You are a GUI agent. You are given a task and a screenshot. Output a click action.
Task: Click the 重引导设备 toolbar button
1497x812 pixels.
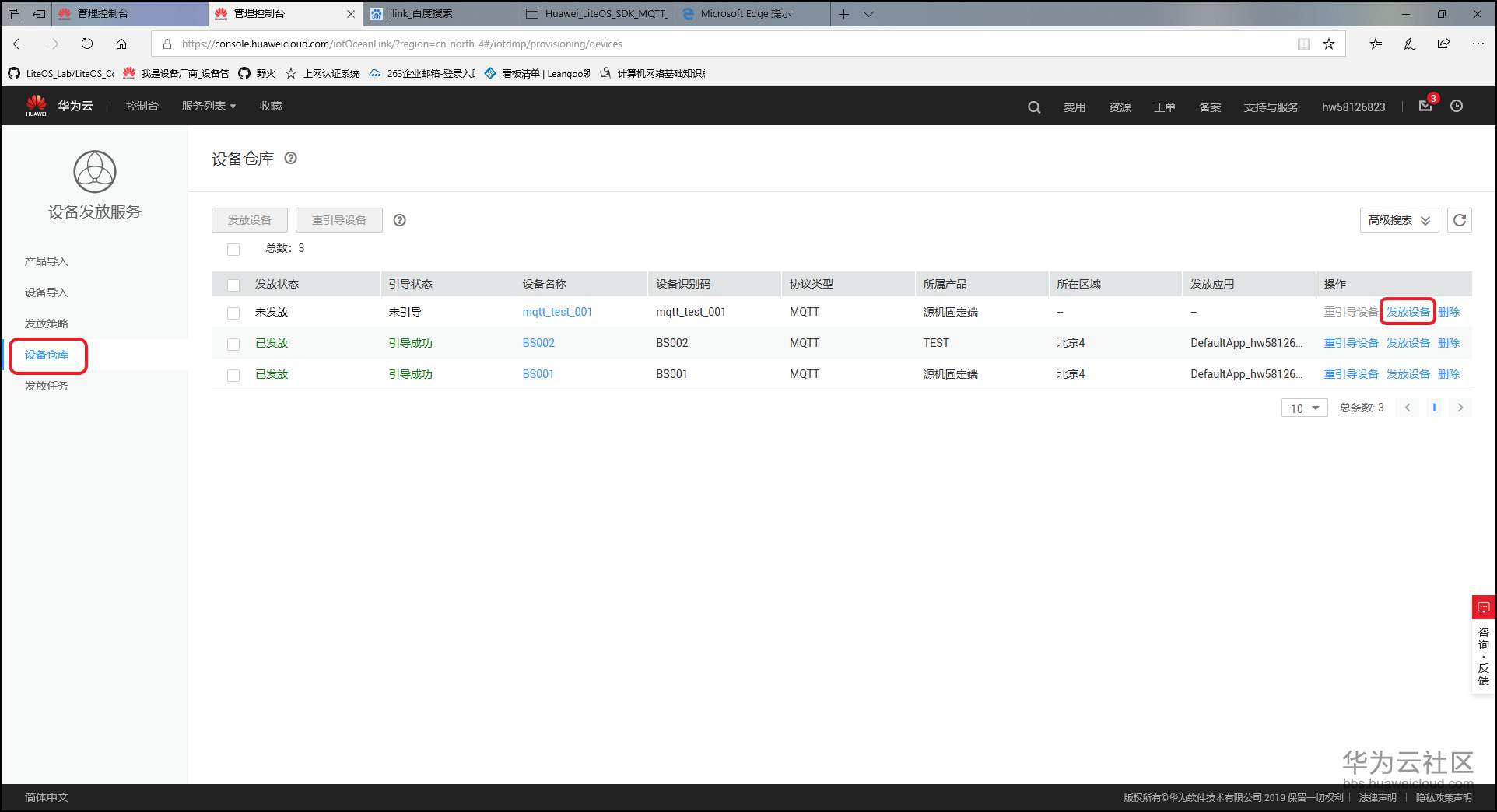point(339,220)
